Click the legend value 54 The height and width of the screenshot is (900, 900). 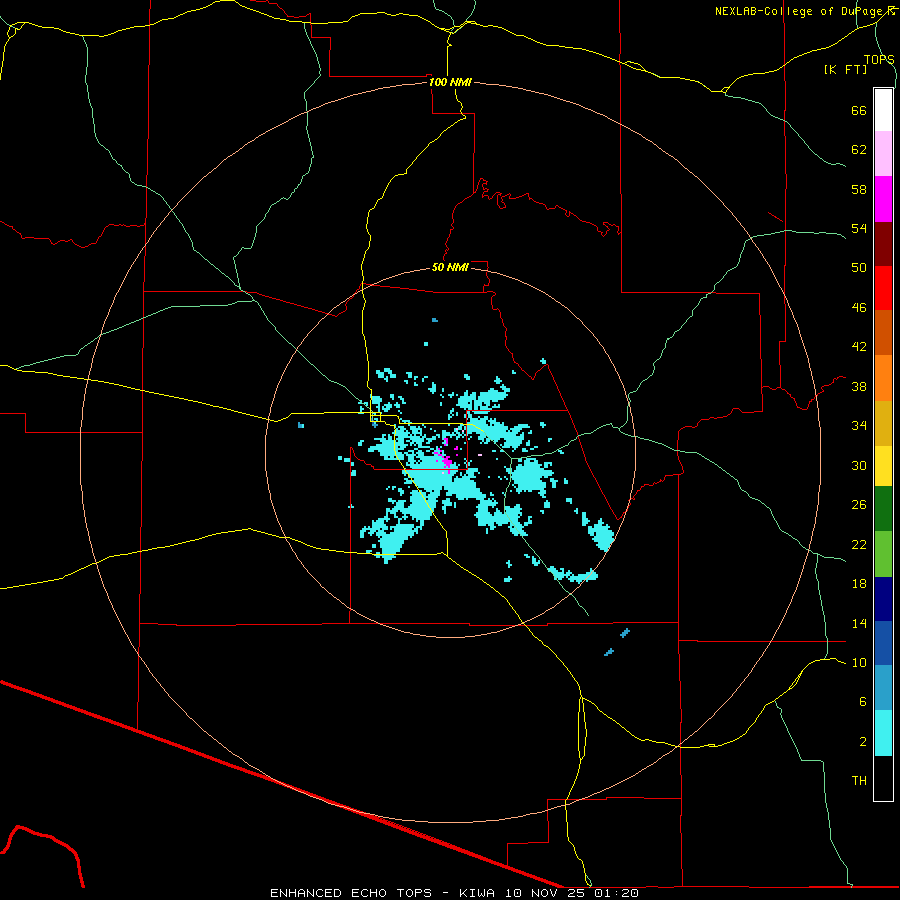(859, 229)
